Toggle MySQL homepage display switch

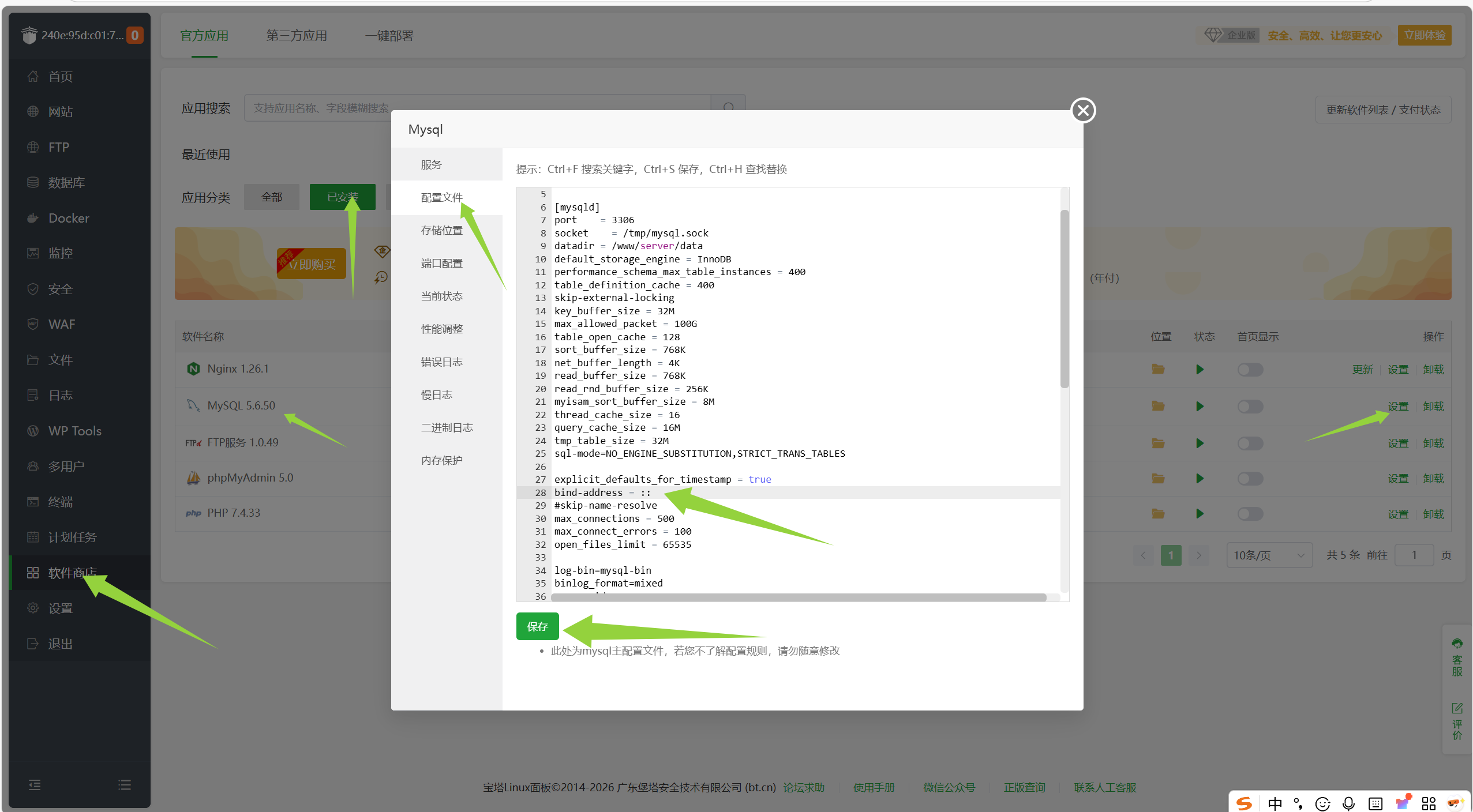pyautogui.click(x=1250, y=406)
